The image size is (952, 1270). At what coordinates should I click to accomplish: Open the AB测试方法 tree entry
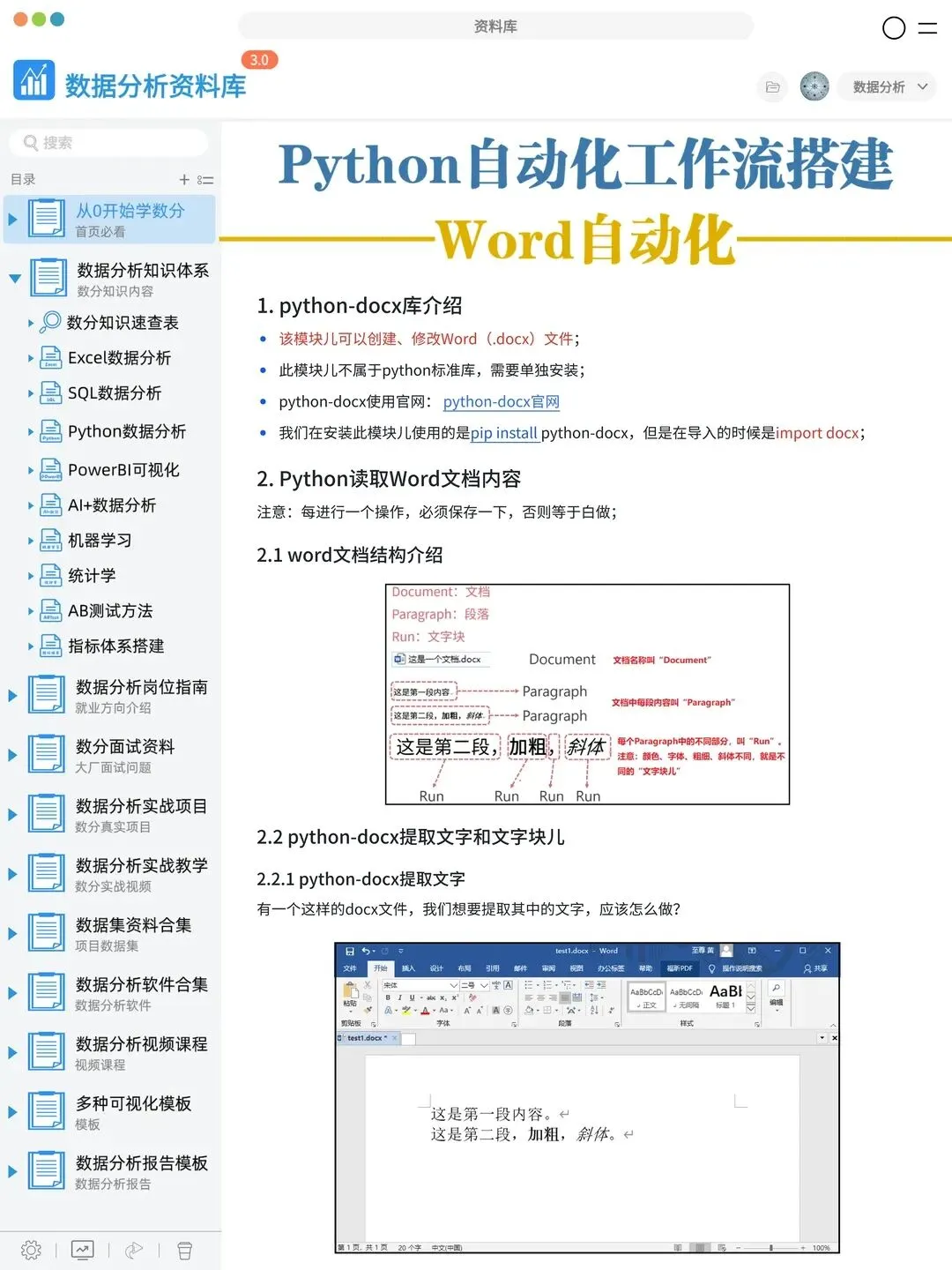point(110,611)
